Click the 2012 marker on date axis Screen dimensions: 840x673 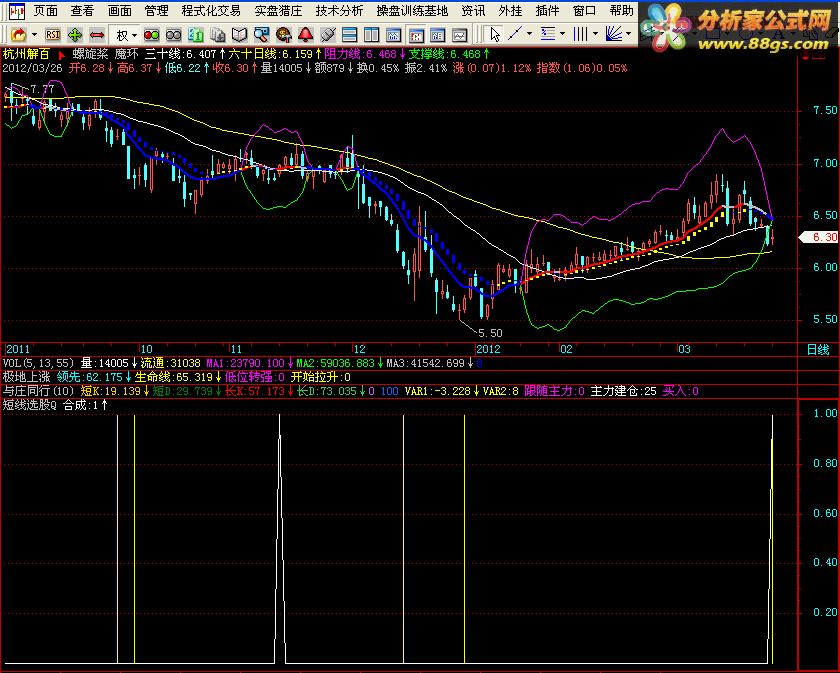[489, 349]
